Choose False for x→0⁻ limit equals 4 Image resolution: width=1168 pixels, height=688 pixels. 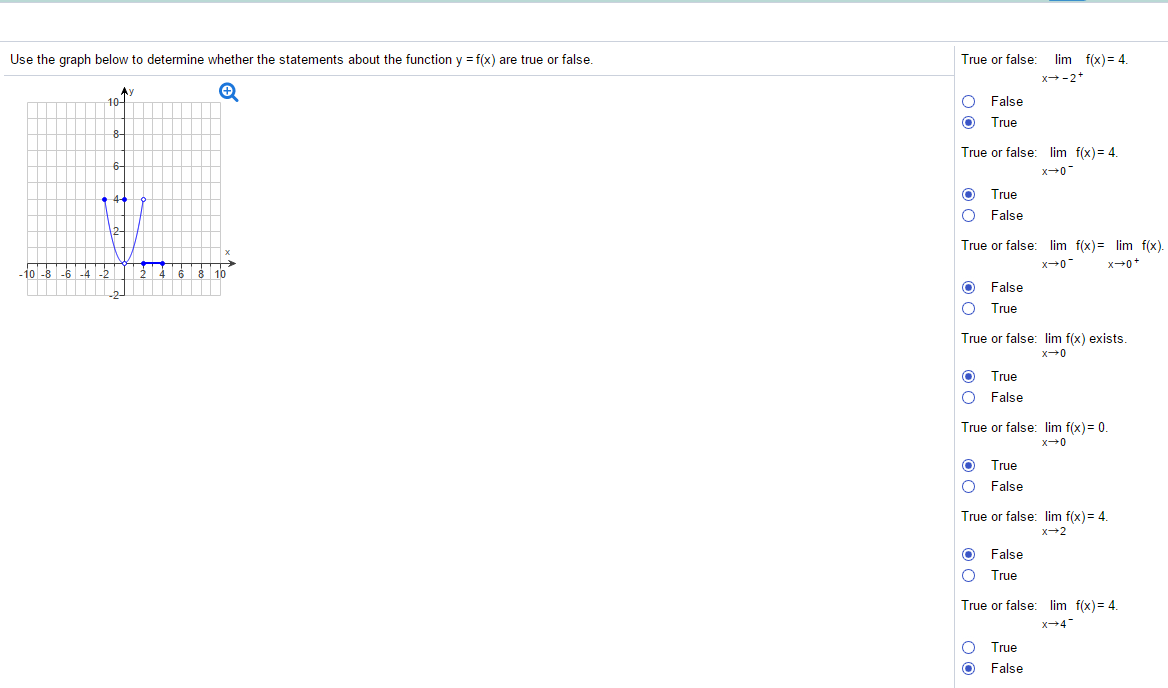tap(968, 215)
